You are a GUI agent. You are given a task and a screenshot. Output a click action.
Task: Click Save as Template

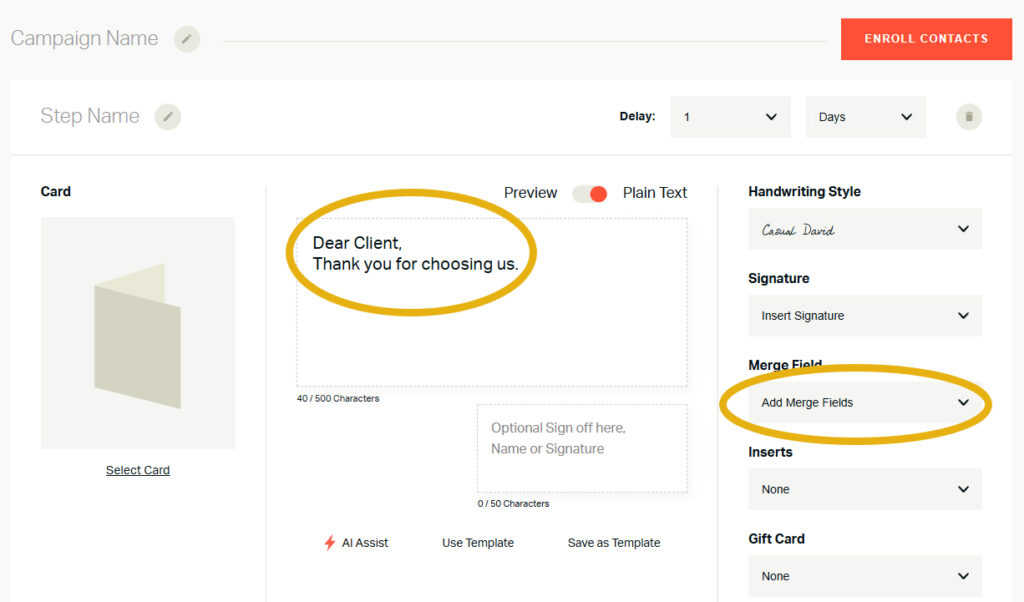point(614,543)
